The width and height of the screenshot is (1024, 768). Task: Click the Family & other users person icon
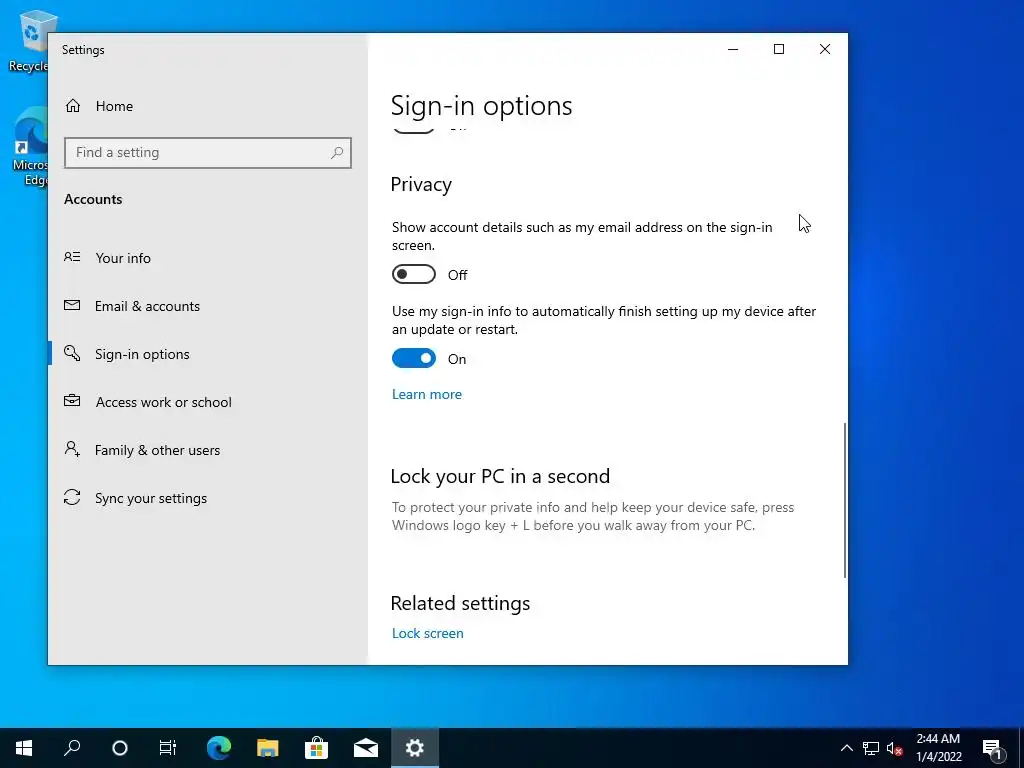pyautogui.click(x=72, y=449)
